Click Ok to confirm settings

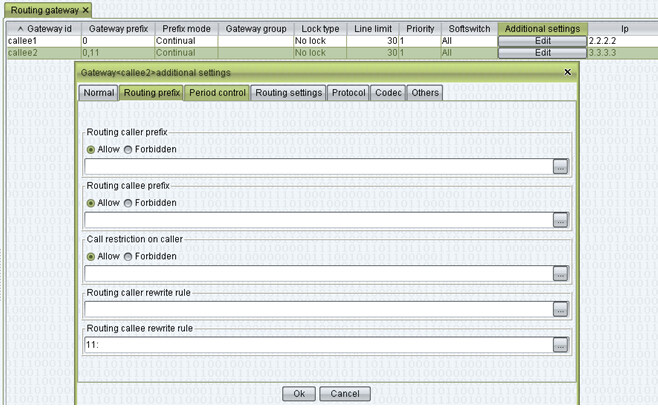298,394
